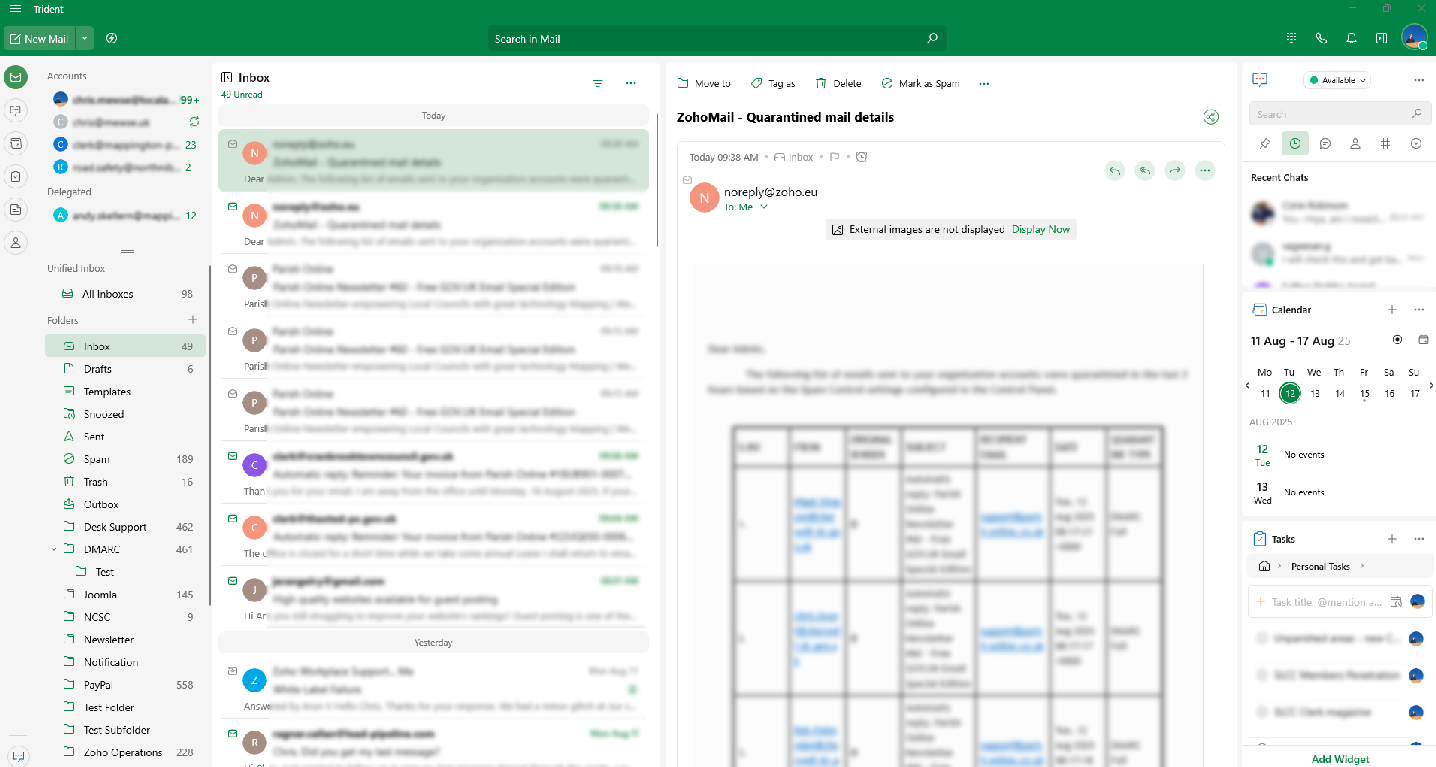The image size is (1436, 767).
Task: Click Tag as in email toolbar
Action: [x=773, y=84]
